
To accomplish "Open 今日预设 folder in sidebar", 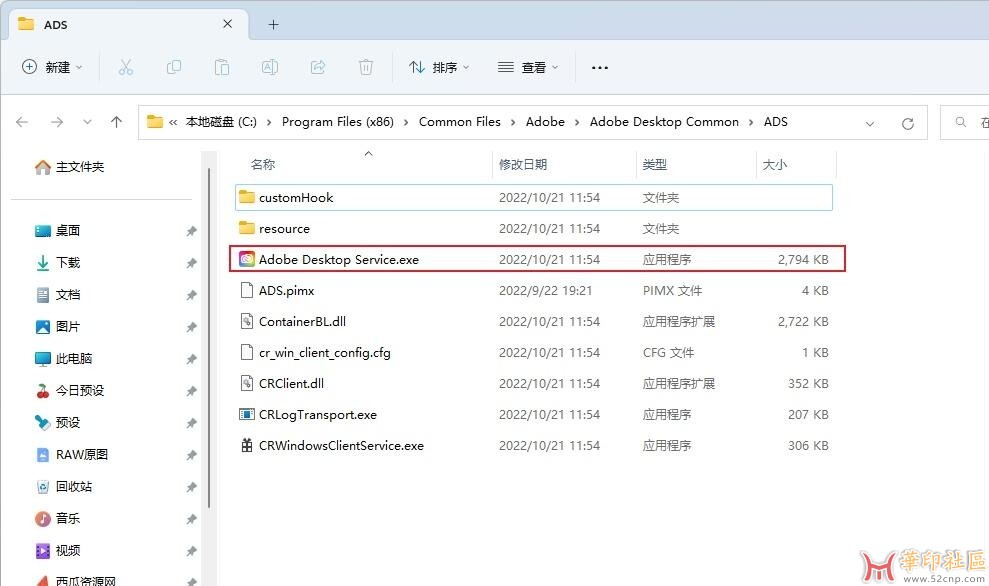I will coord(69,391).
